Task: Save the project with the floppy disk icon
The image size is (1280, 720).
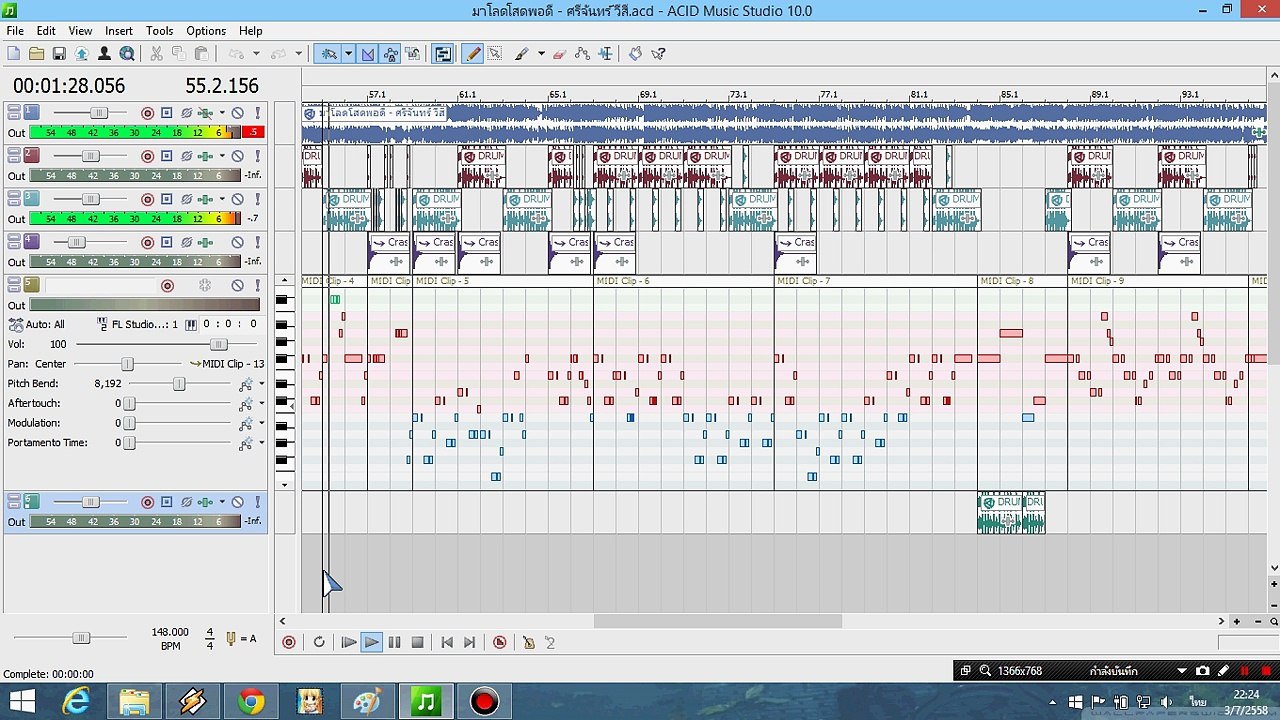Action: (59, 54)
